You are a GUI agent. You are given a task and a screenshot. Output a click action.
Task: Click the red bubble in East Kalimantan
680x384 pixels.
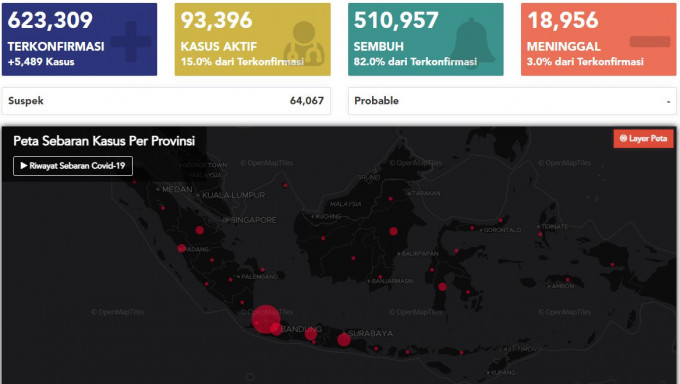(x=393, y=231)
